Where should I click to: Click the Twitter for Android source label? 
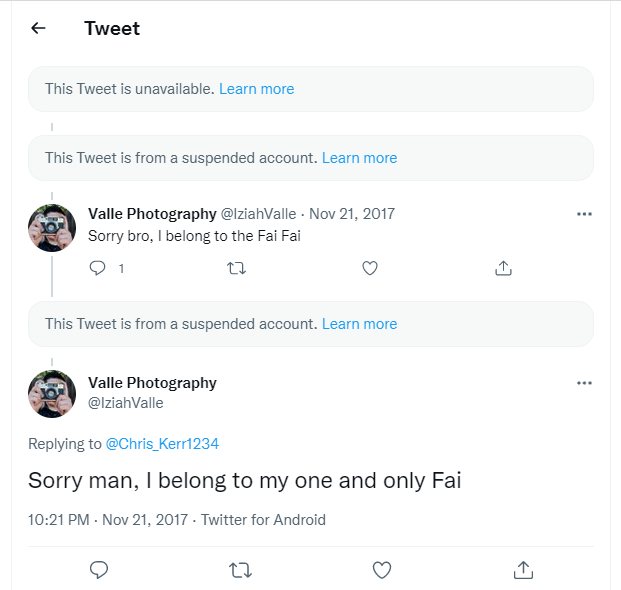pos(263,520)
